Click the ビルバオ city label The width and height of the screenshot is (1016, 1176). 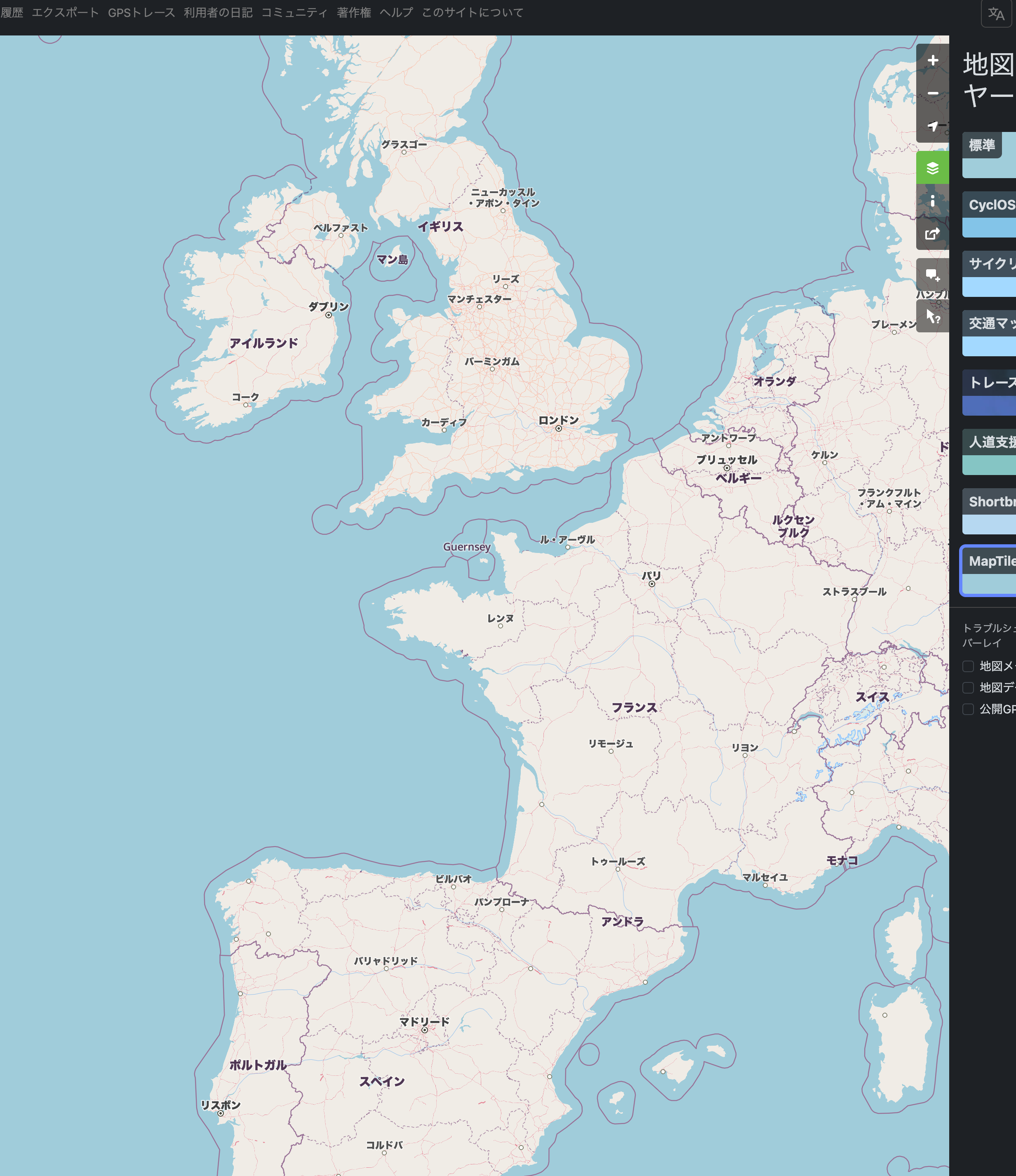[x=454, y=879]
